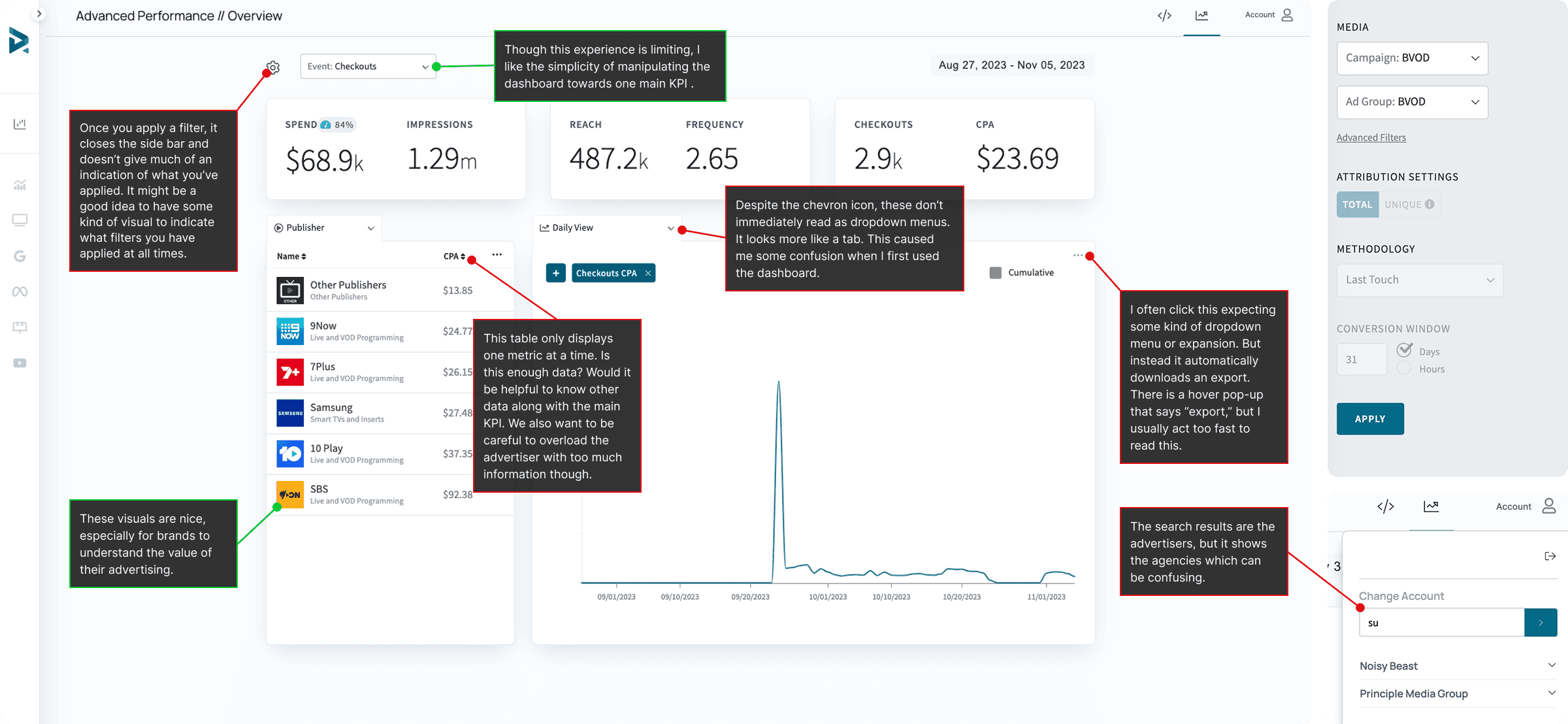Image resolution: width=1568 pixels, height=724 pixels.
Task: Open the Account menu in top header
Action: point(1269,15)
